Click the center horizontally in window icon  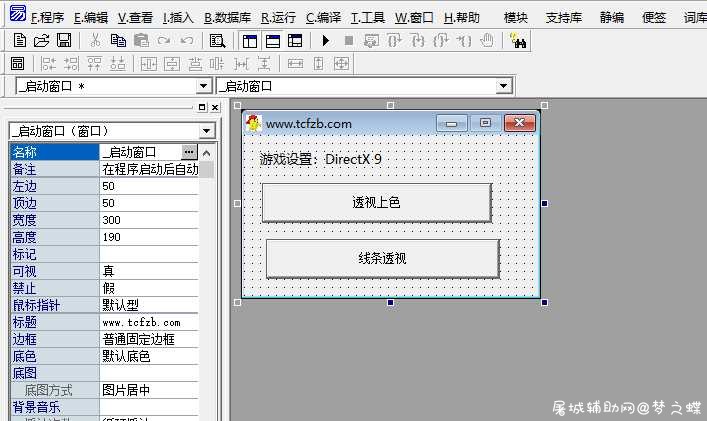pos(148,64)
